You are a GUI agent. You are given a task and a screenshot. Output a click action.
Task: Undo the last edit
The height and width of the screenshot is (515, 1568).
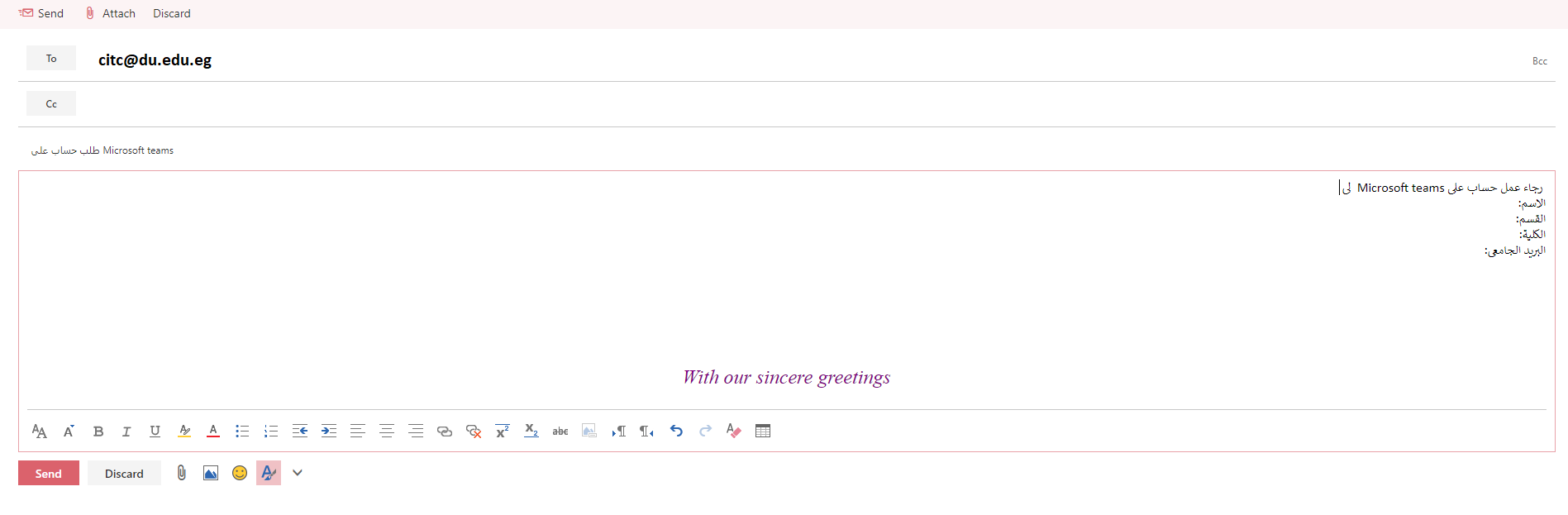676,431
